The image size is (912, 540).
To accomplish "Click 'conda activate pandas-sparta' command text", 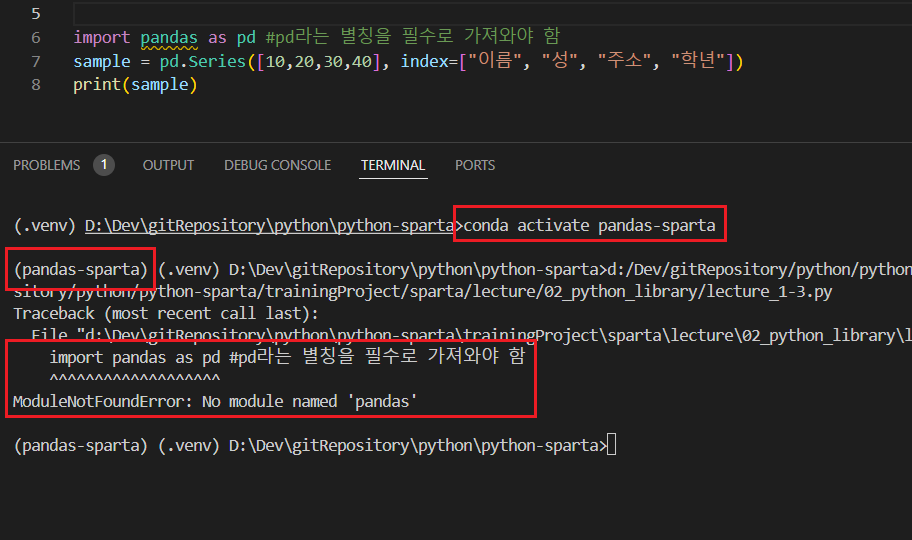I will [589, 225].
